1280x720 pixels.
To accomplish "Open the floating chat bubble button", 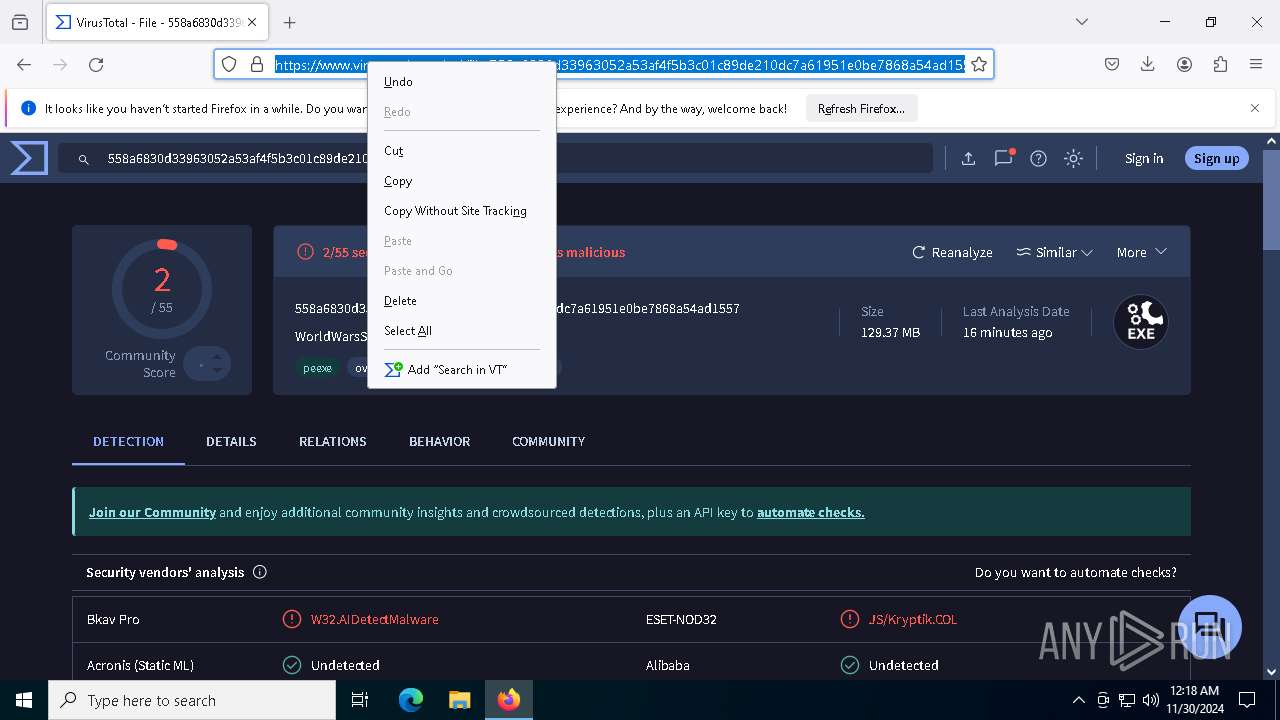I will pyautogui.click(x=1210, y=626).
